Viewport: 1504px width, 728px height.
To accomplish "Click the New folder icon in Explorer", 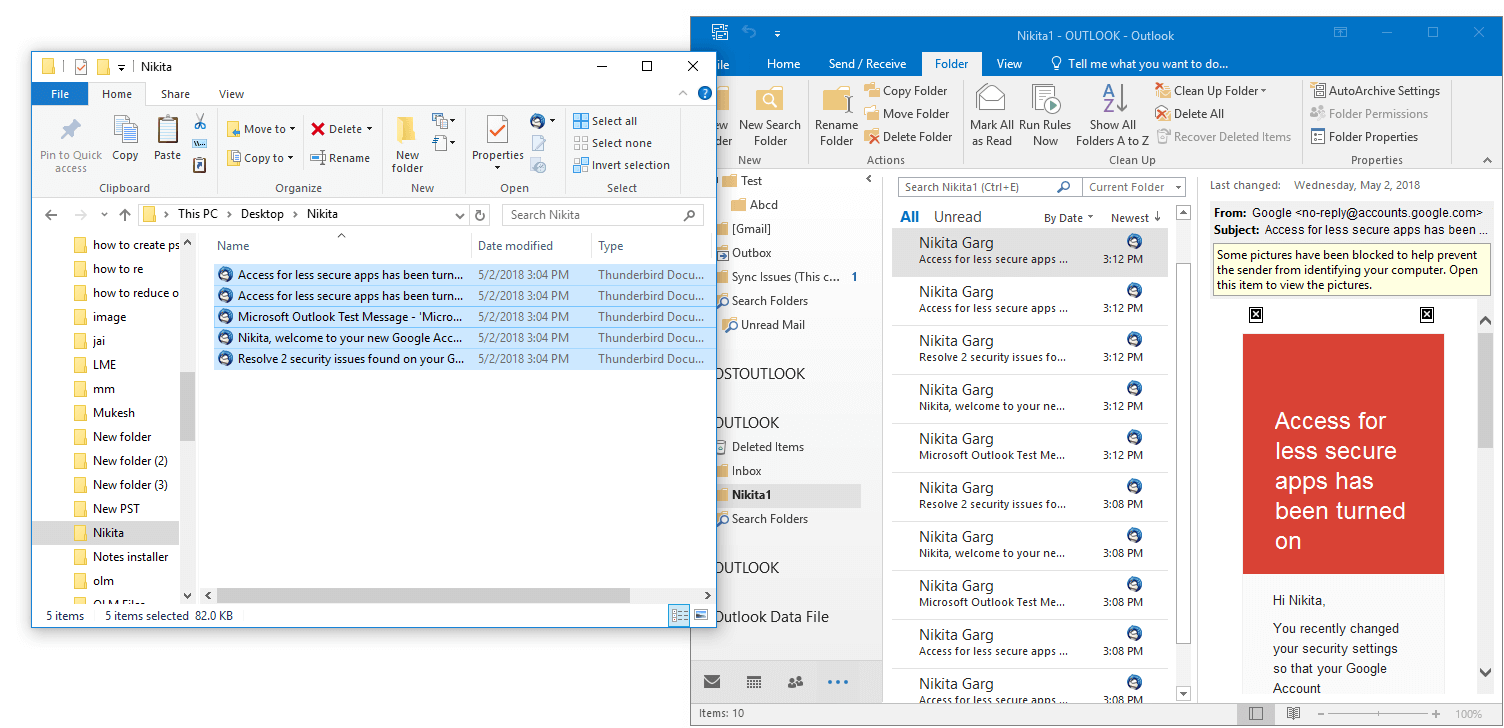I will 407,145.
